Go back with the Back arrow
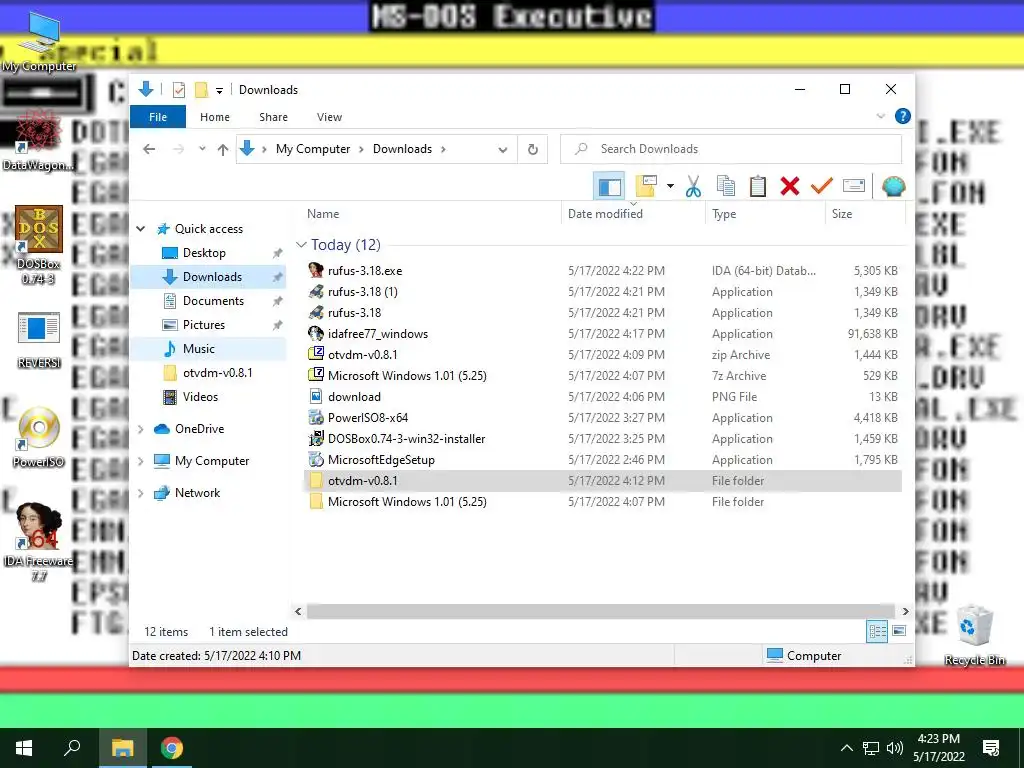 coord(149,150)
